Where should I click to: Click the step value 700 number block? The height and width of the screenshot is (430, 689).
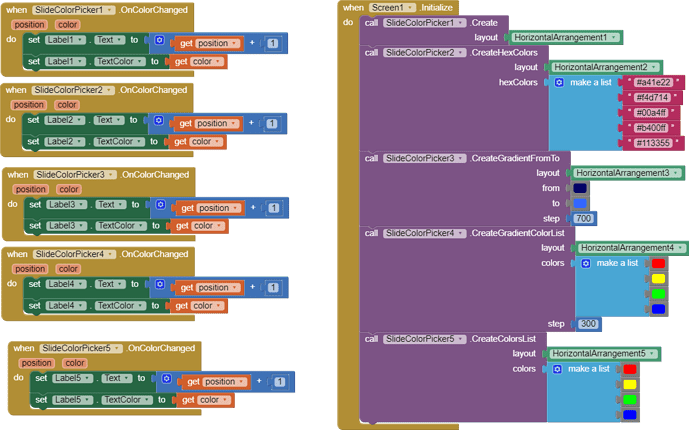point(584,218)
